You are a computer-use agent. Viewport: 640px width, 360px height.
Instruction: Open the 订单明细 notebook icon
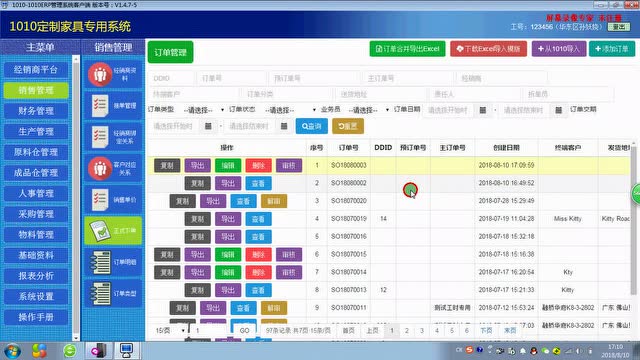point(100,262)
